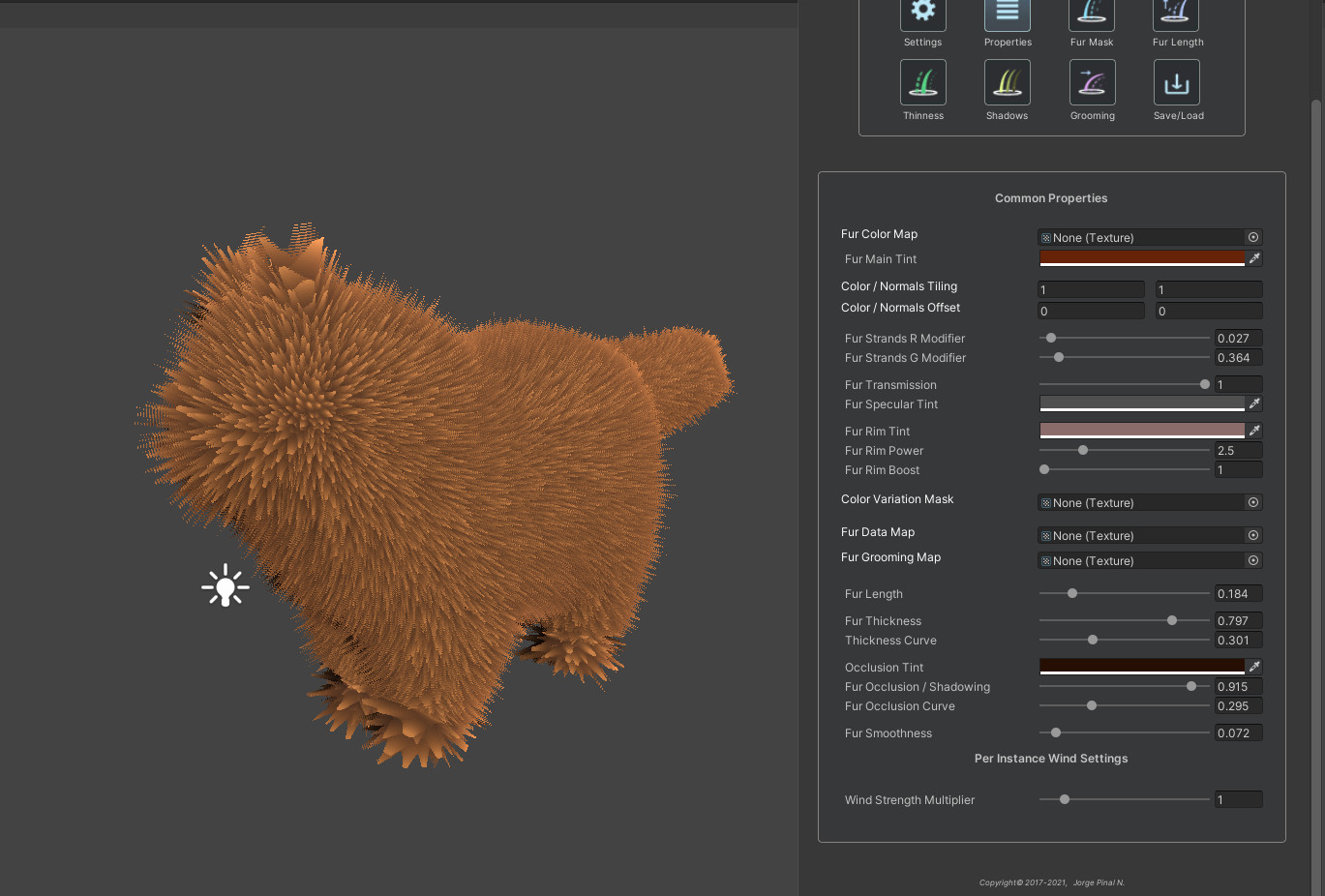Viewport: 1325px width, 896px height.
Task: Open the Shadows panel
Action: [1007, 82]
